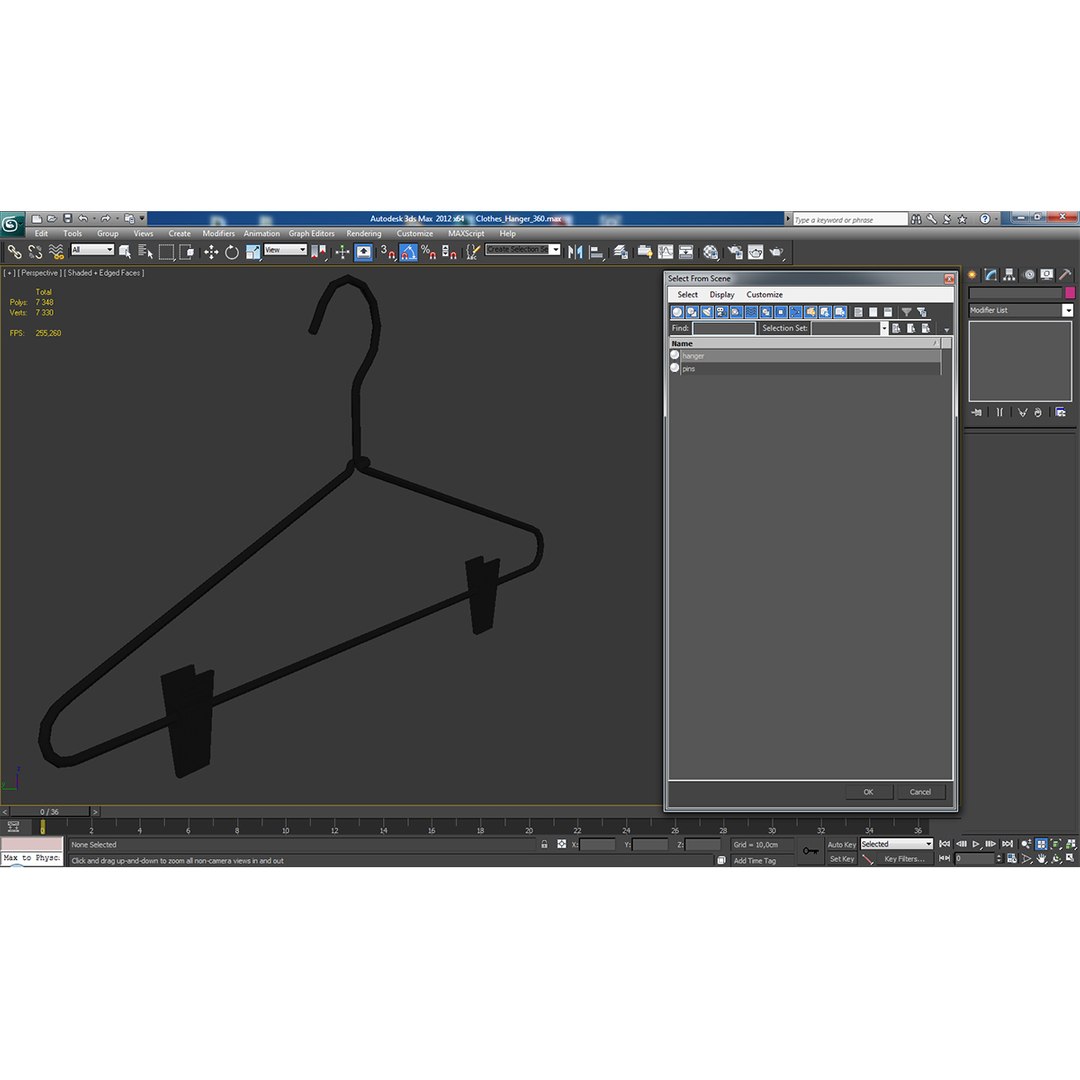Toggle Angle Snap in main toolbar
Image resolution: width=1080 pixels, height=1080 pixels.
(x=408, y=253)
